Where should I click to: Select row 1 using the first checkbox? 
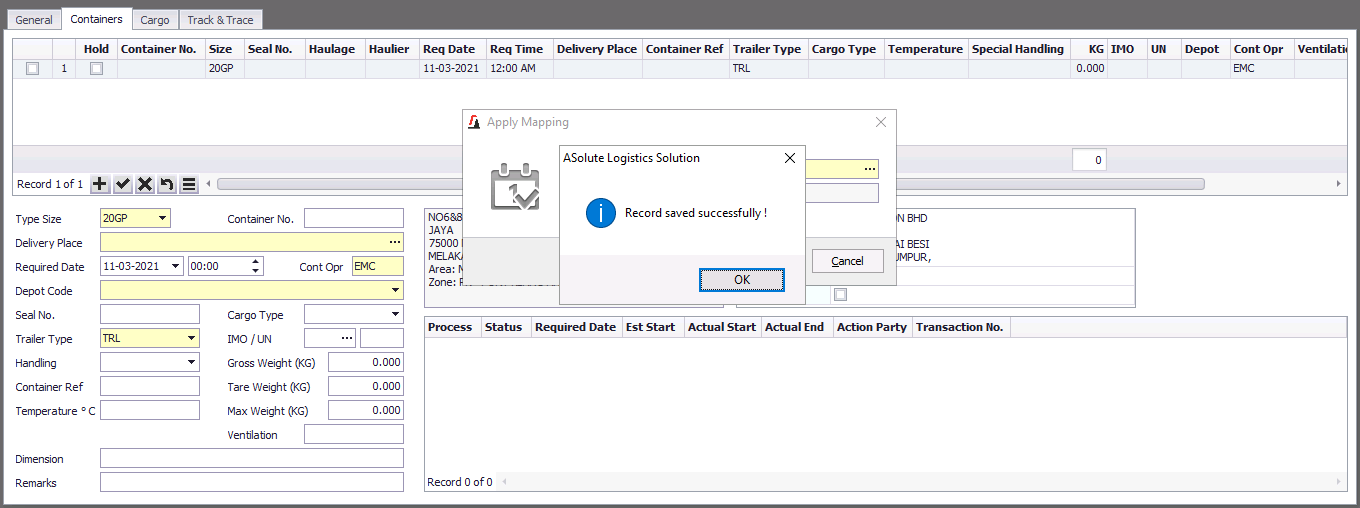coord(32,69)
